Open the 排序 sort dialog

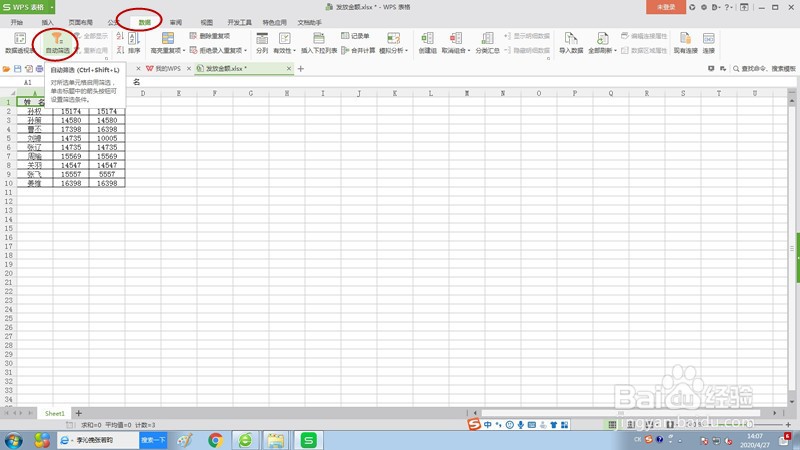pyautogui.click(x=134, y=43)
